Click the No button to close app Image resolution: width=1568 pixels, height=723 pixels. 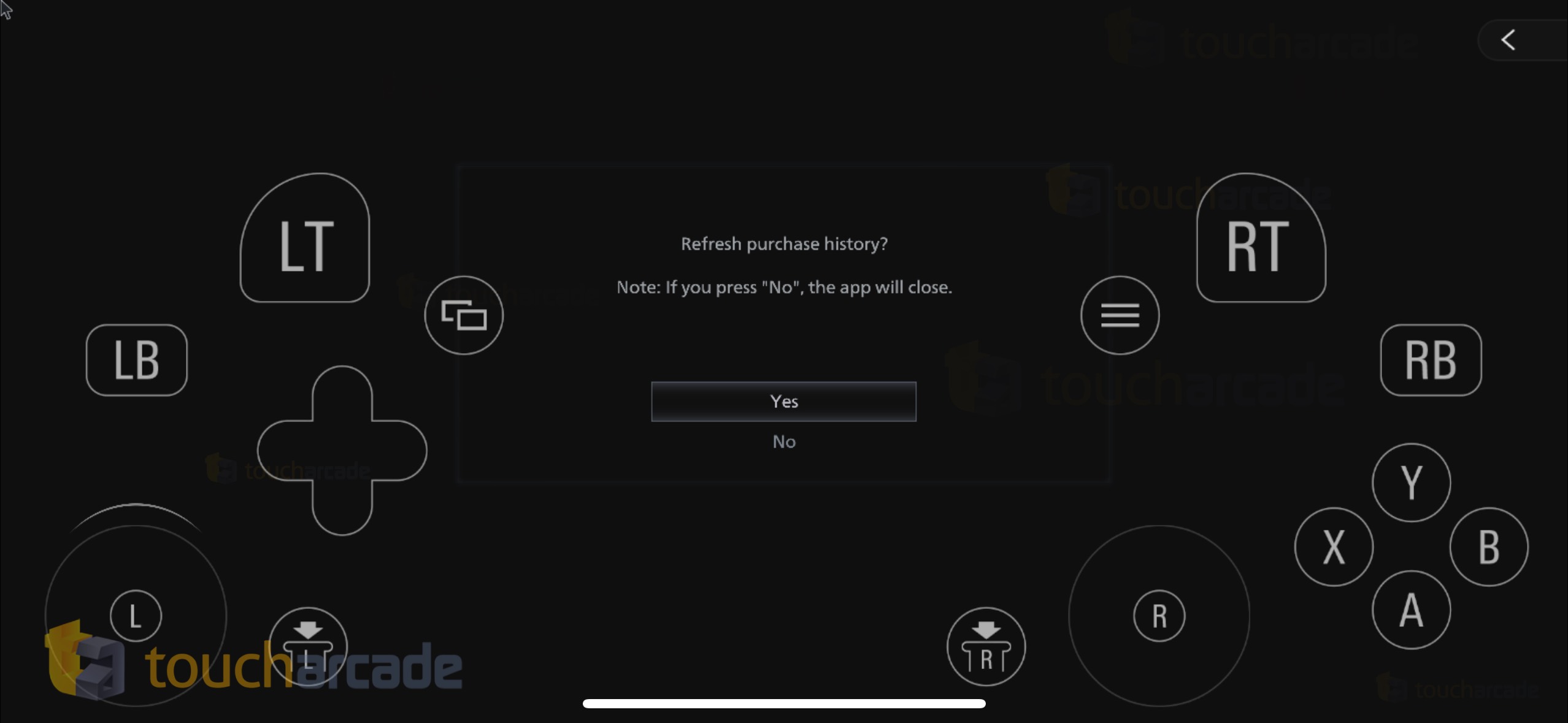coord(783,441)
